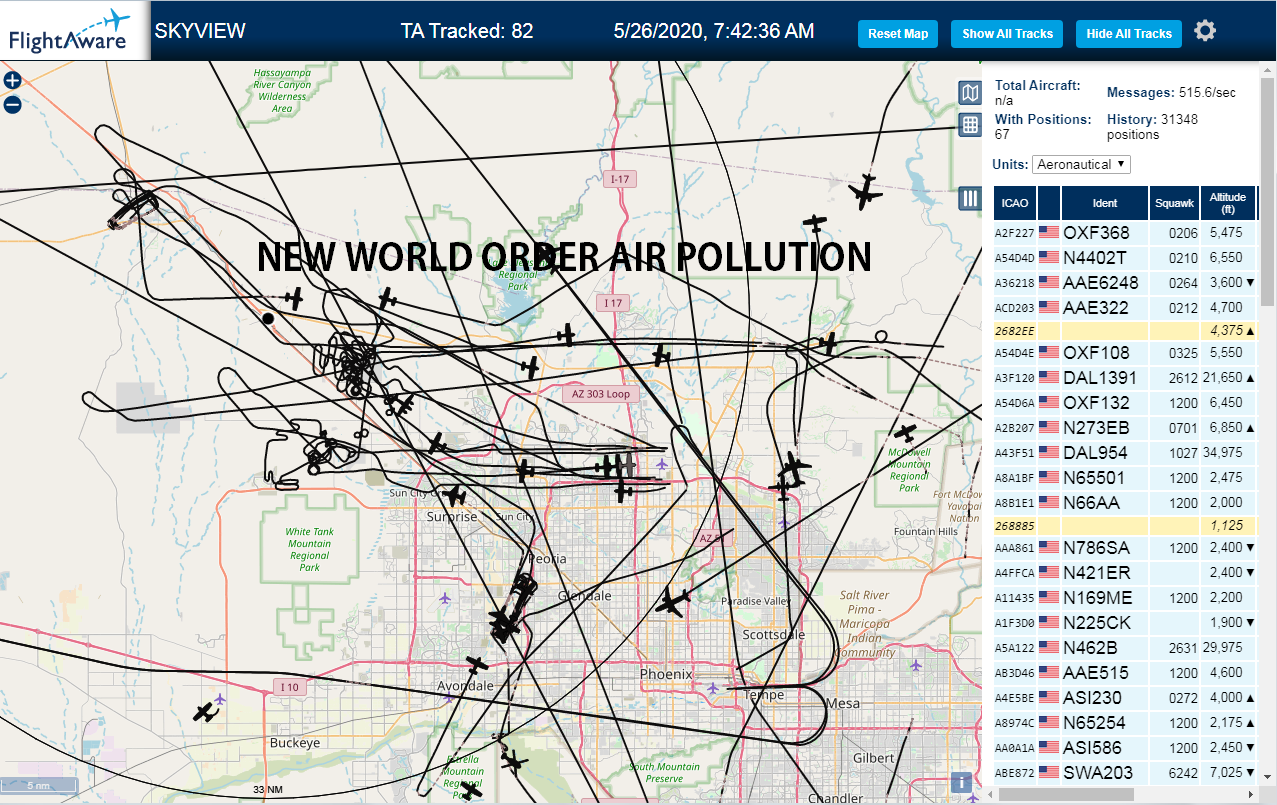This screenshot has width=1277, height=805.
Task: Click the purple airport marker near Mesa
Action: pyautogui.click(x=916, y=665)
